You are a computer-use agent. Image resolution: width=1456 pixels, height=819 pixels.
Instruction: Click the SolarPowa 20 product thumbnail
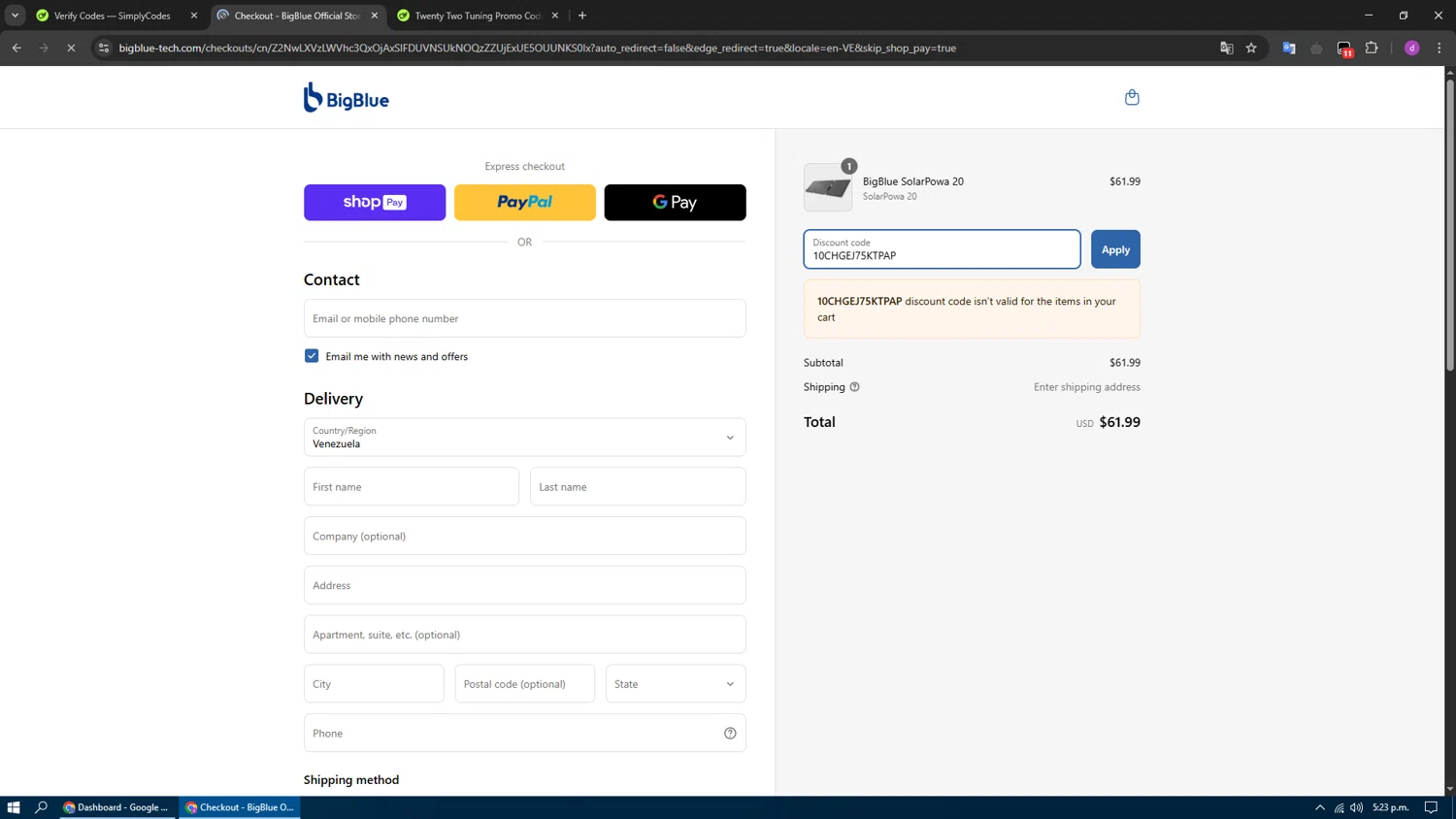[828, 187]
